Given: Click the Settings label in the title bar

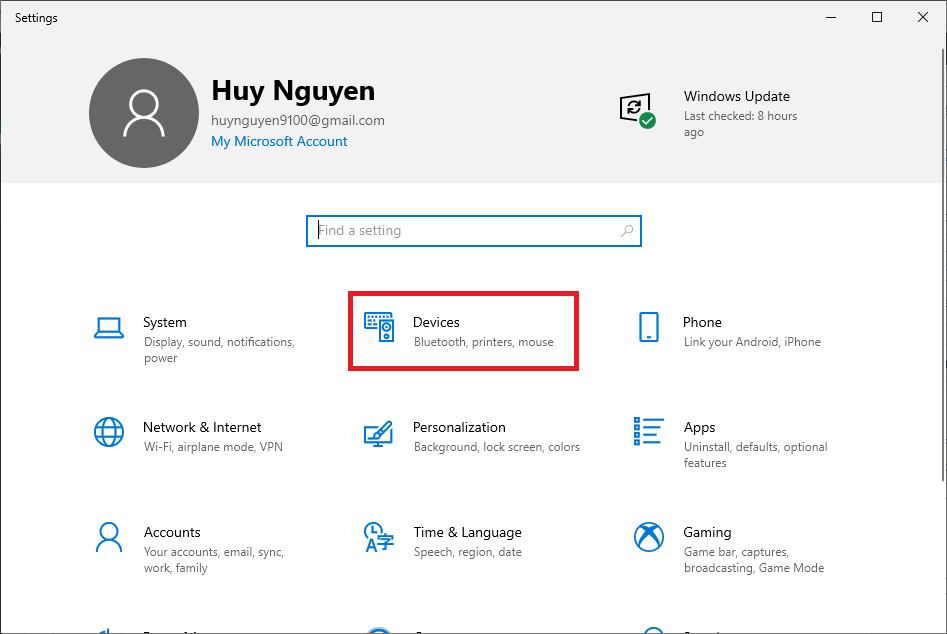Looking at the screenshot, I should [x=35, y=17].
